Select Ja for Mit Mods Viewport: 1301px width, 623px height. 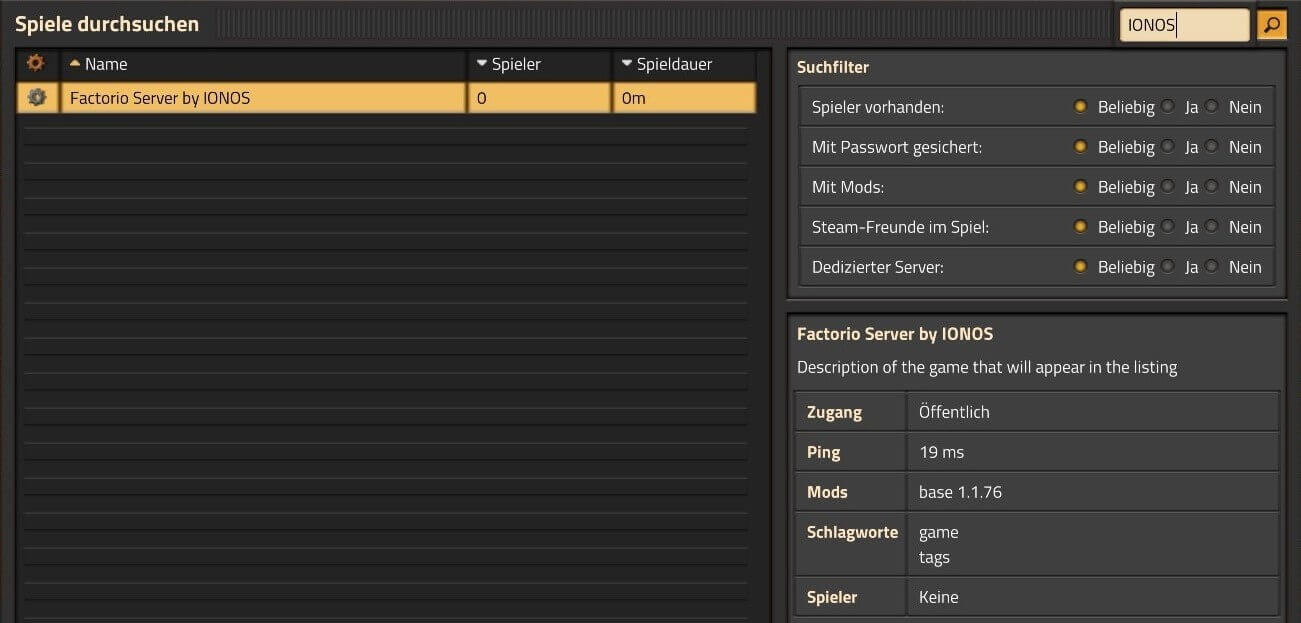[x=1167, y=187]
